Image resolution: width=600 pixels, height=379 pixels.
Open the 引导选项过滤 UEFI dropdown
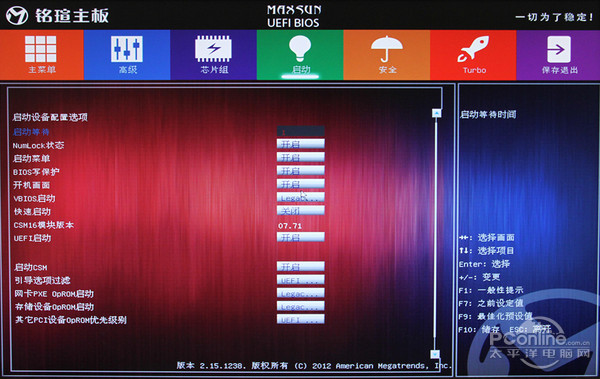(301, 280)
